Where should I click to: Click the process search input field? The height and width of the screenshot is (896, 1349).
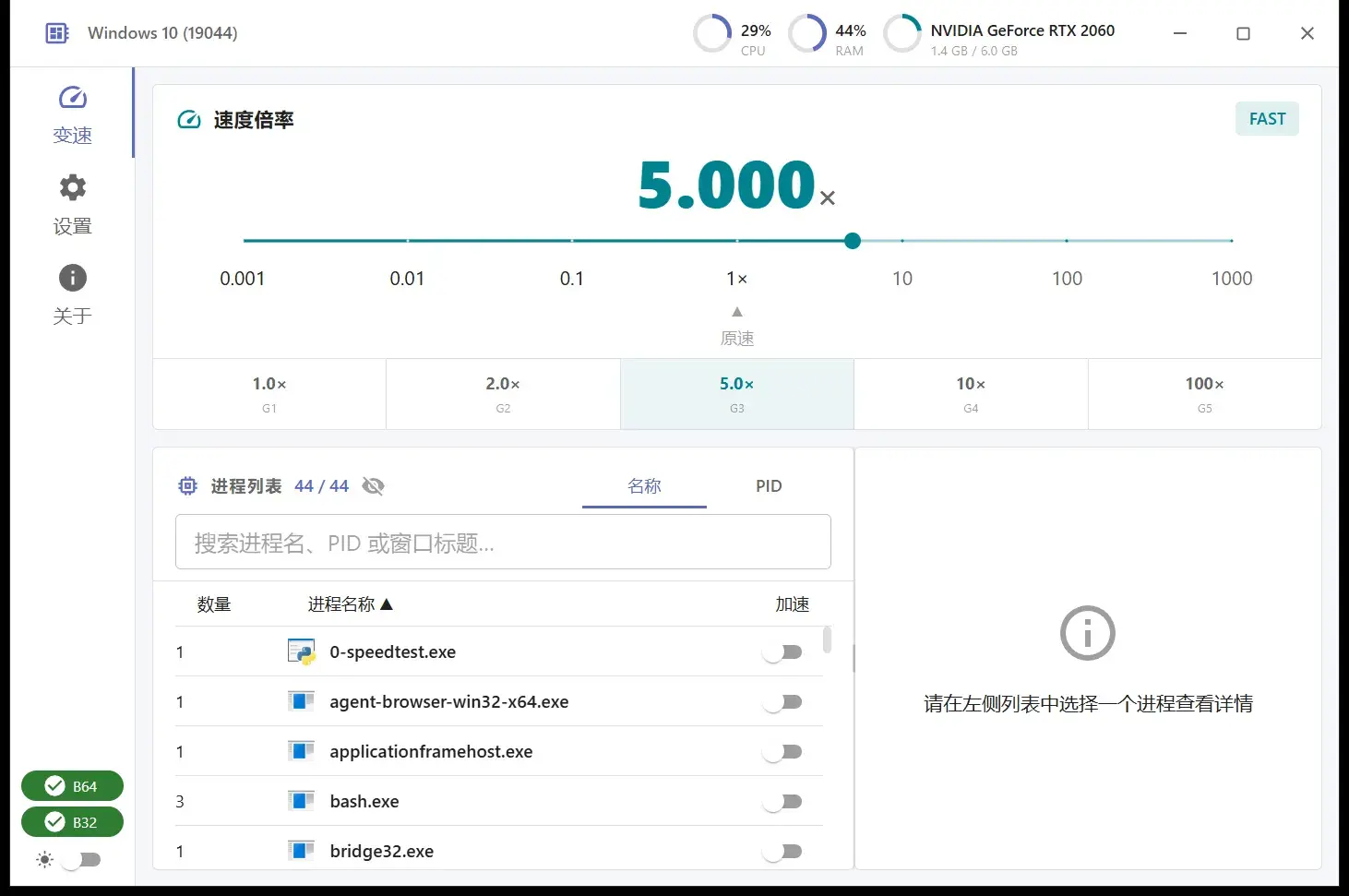[503, 542]
